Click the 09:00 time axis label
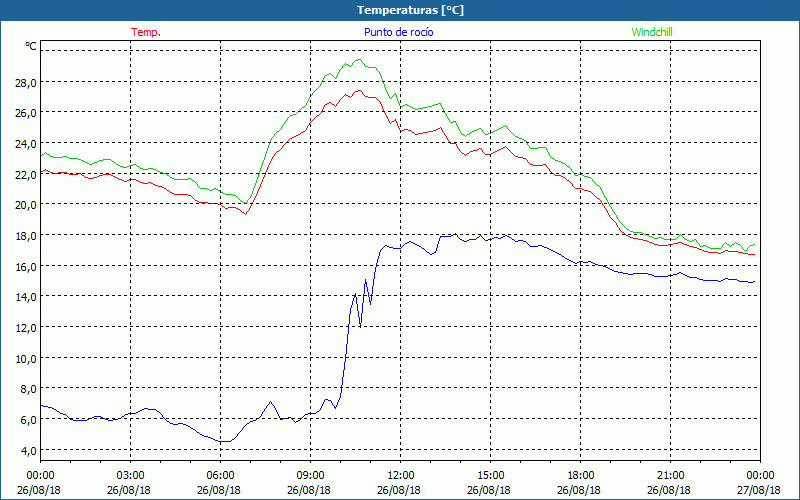800x500 pixels. tap(310, 476)
